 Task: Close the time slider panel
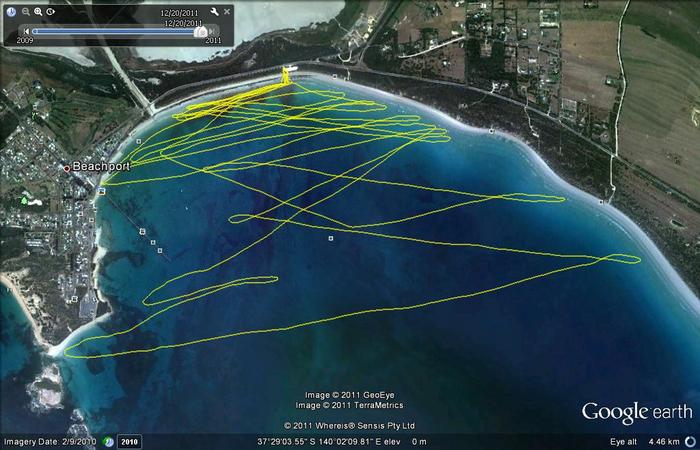227,11
